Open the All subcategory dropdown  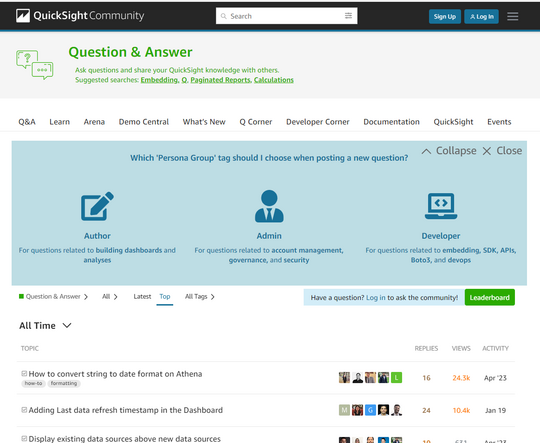(110, 297)
